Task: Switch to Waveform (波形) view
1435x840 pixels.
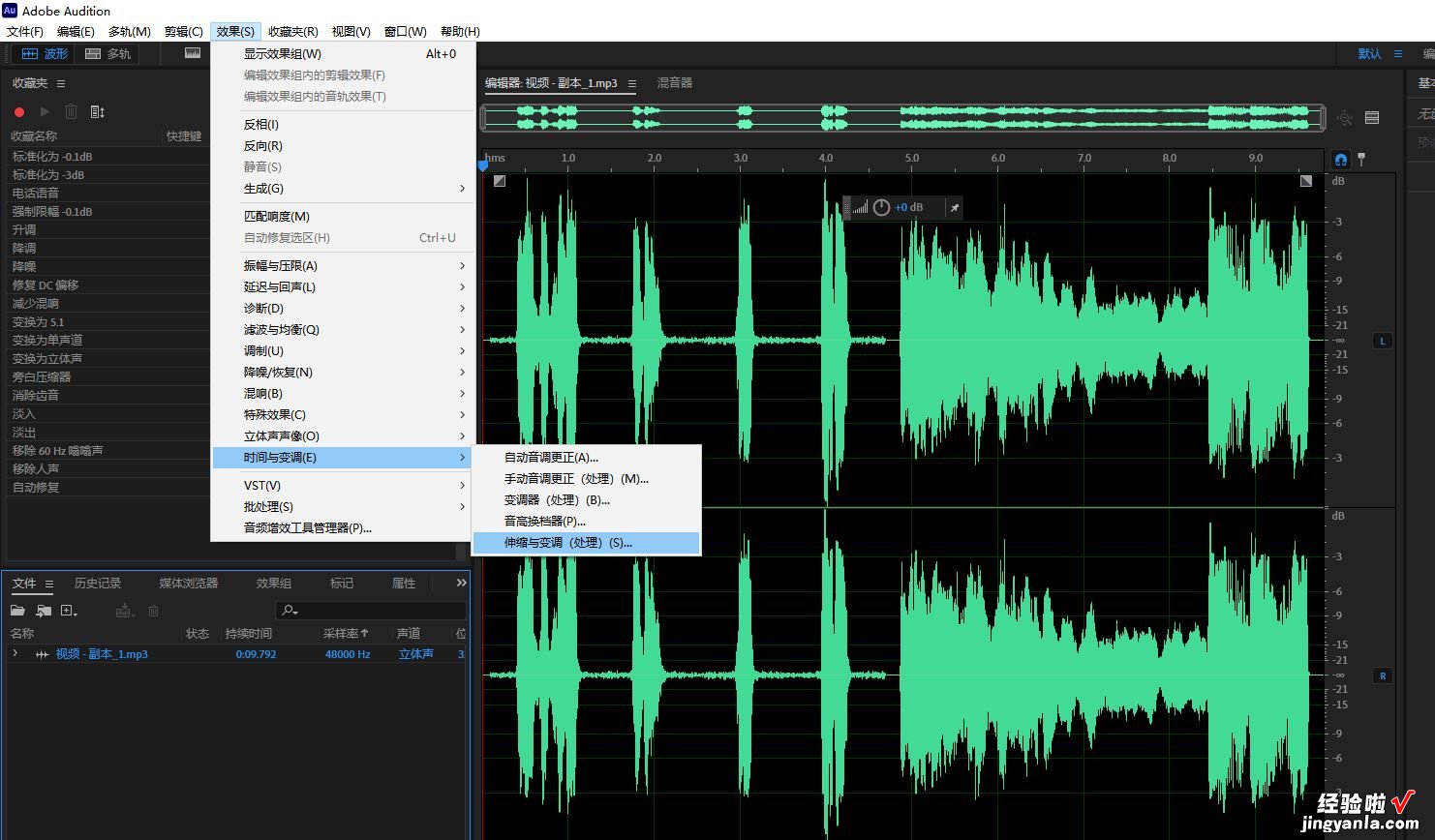Action: [45, 53]
